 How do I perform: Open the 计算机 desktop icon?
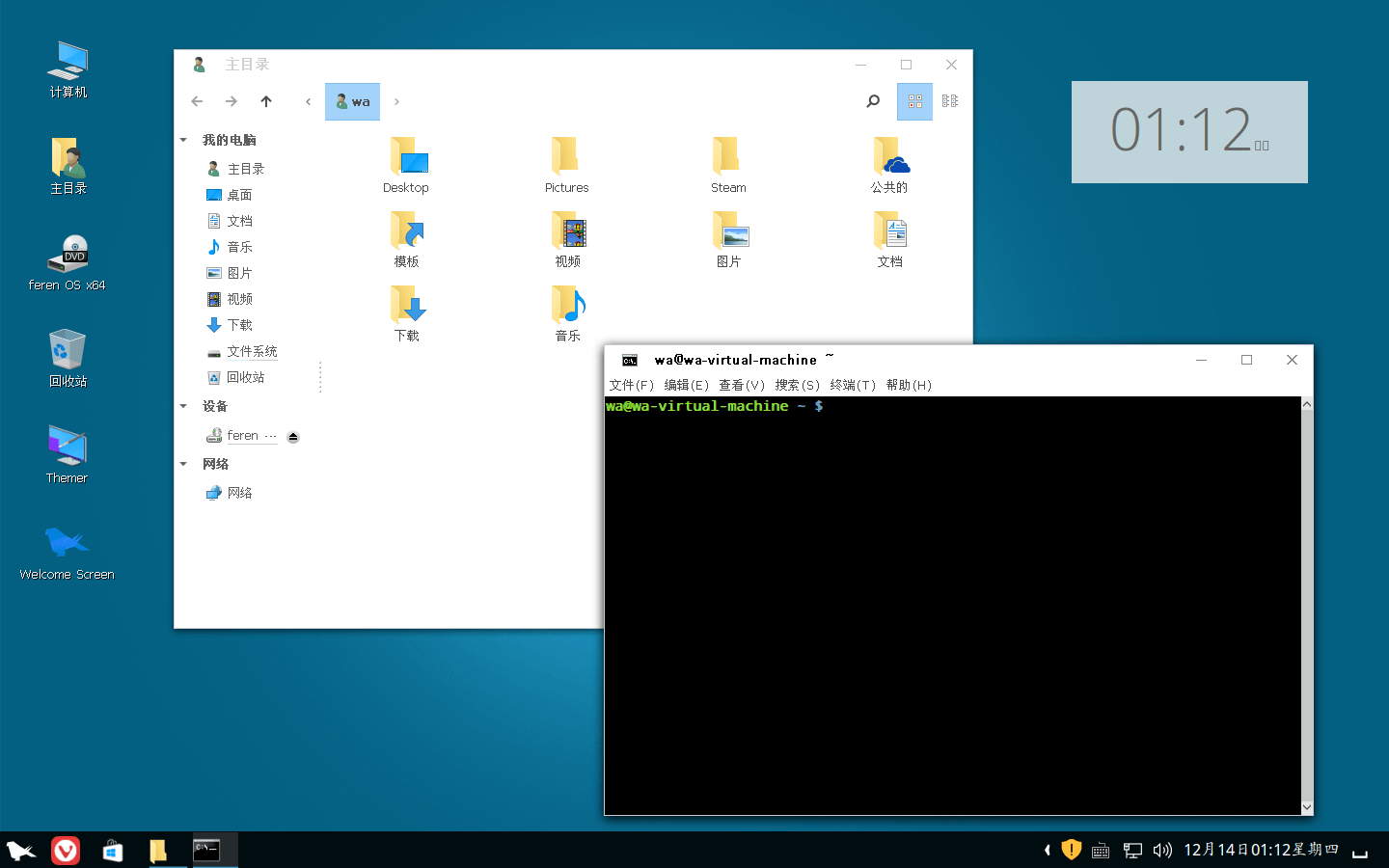click(x=68, y=69)
